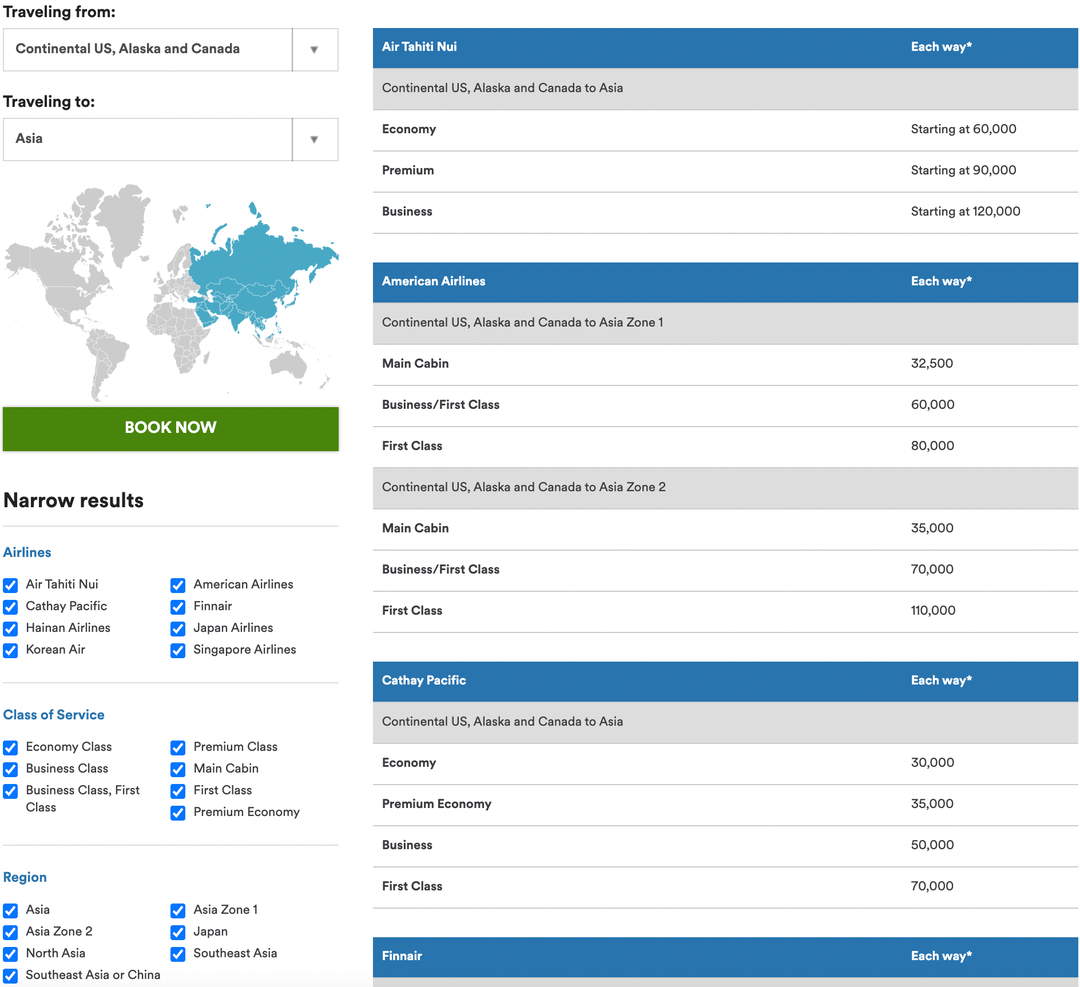Toggle the Southeast Asia region checkbox

tap(177, 954)
